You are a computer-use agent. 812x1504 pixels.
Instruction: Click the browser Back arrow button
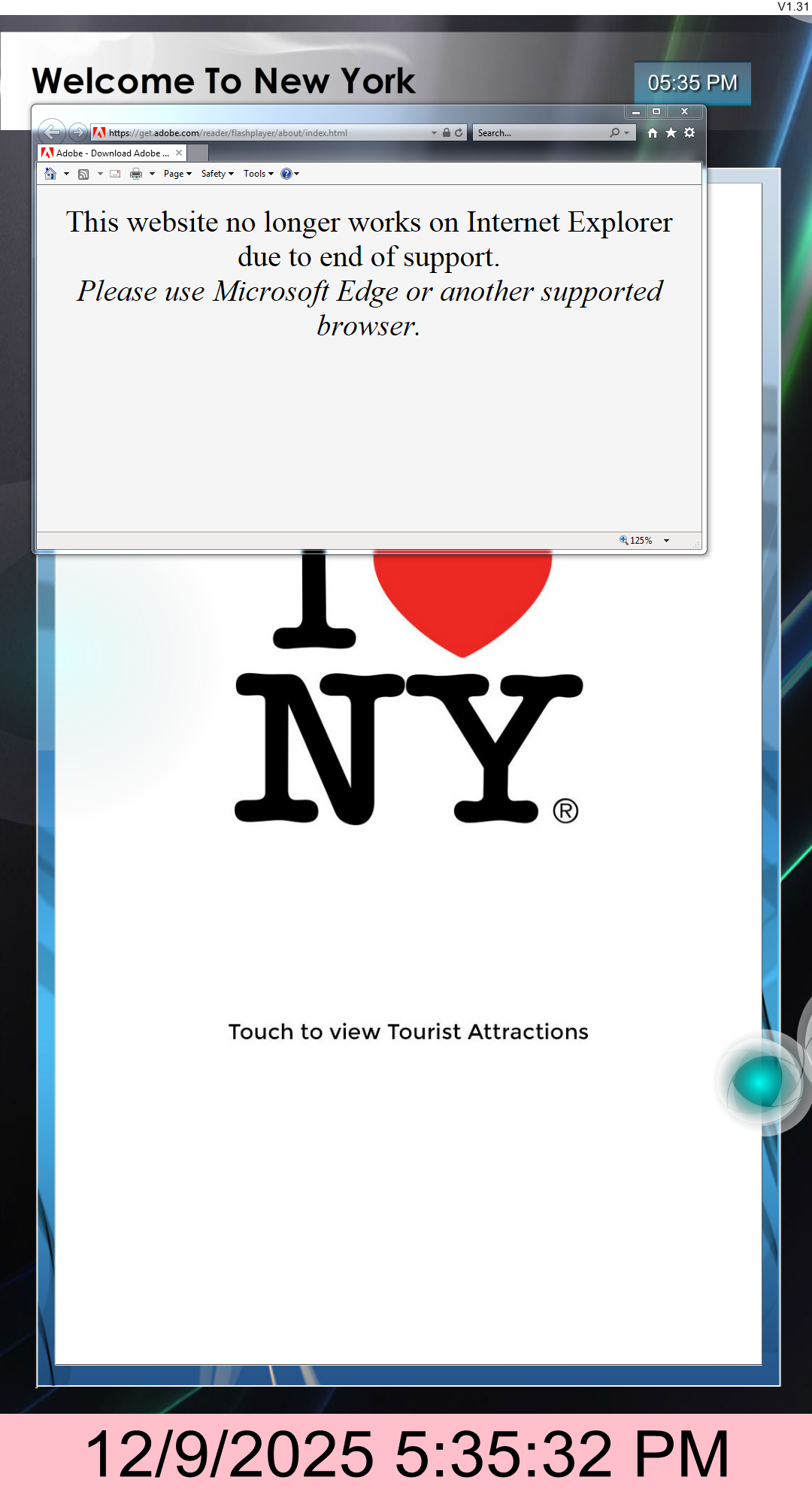point(51,132)
